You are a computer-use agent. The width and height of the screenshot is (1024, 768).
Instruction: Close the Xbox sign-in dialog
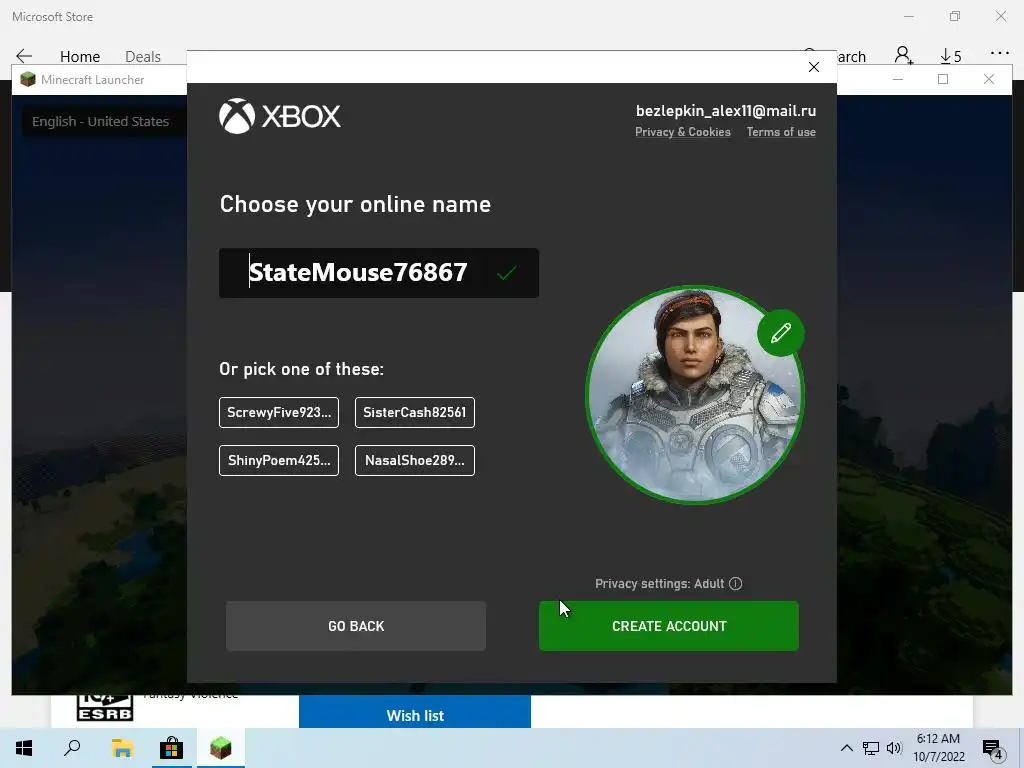pos(814,67)
